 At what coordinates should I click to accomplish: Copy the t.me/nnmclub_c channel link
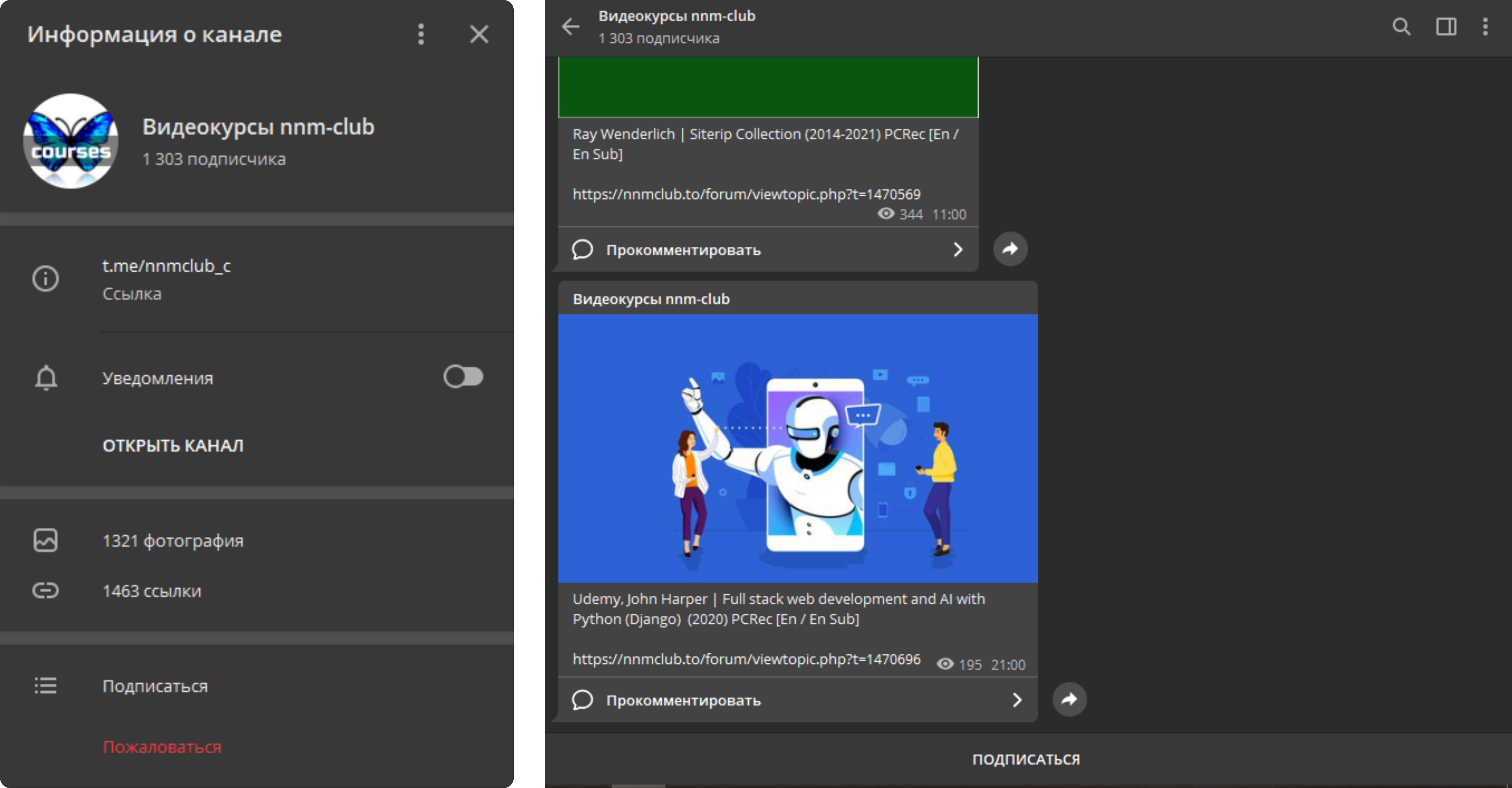click(x=166, y=266)
